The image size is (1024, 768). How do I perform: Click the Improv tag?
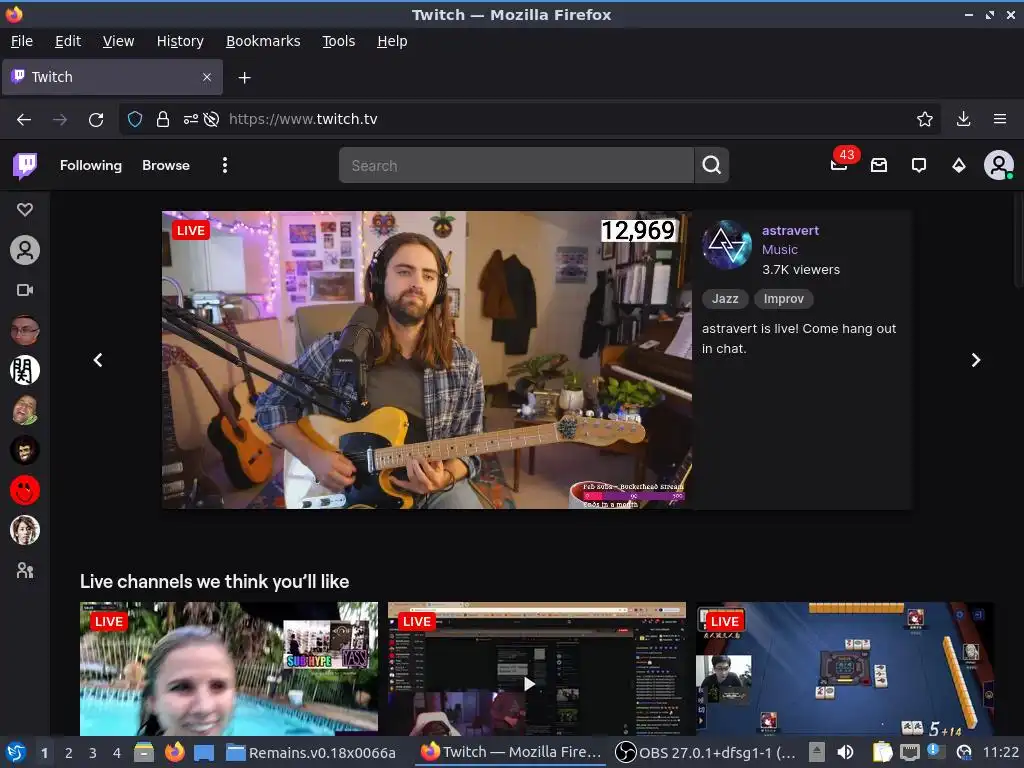(784, 298)
